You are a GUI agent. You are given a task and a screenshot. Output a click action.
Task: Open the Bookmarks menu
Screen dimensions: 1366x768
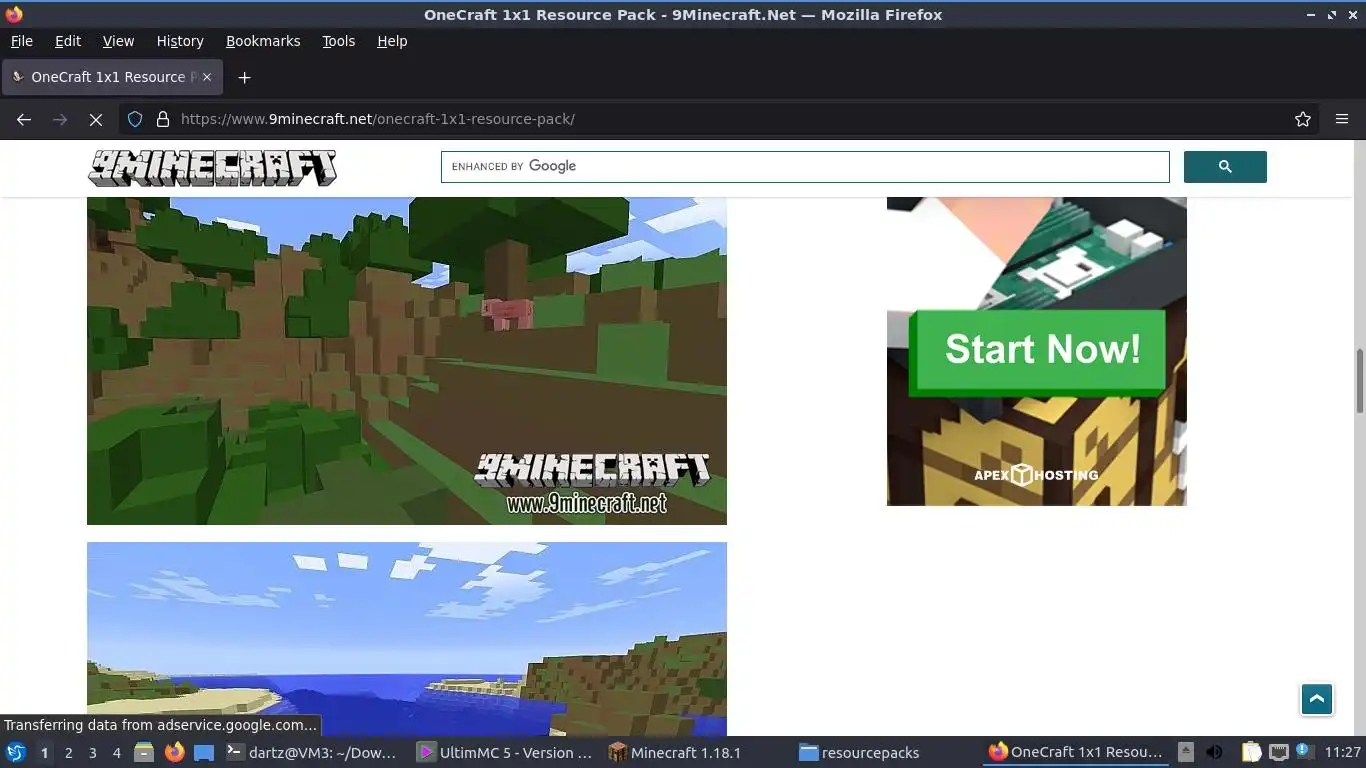(263, 41)
